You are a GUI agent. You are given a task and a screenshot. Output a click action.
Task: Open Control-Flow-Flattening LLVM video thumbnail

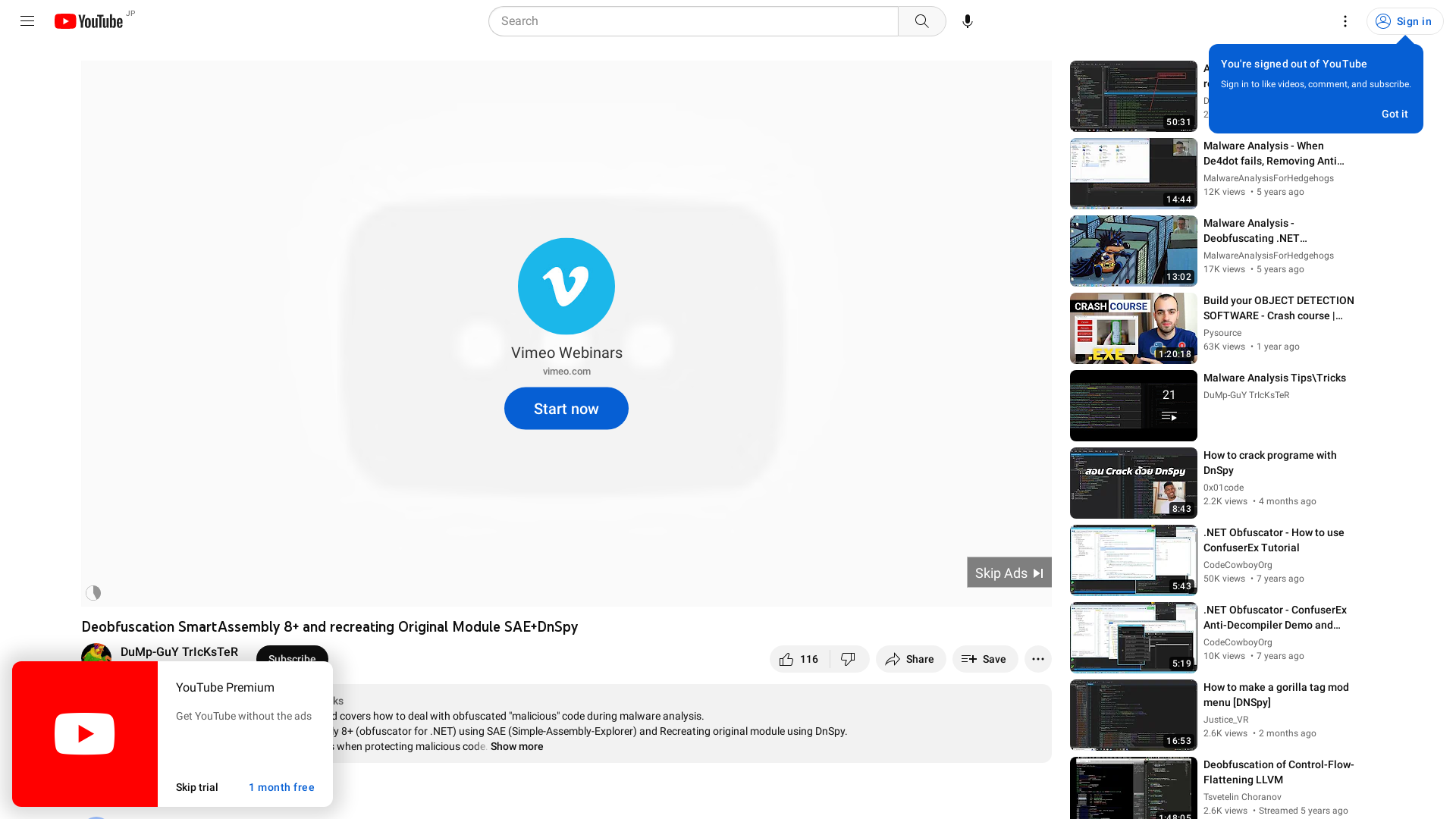pyautogui.click(x=1133, y=788)
